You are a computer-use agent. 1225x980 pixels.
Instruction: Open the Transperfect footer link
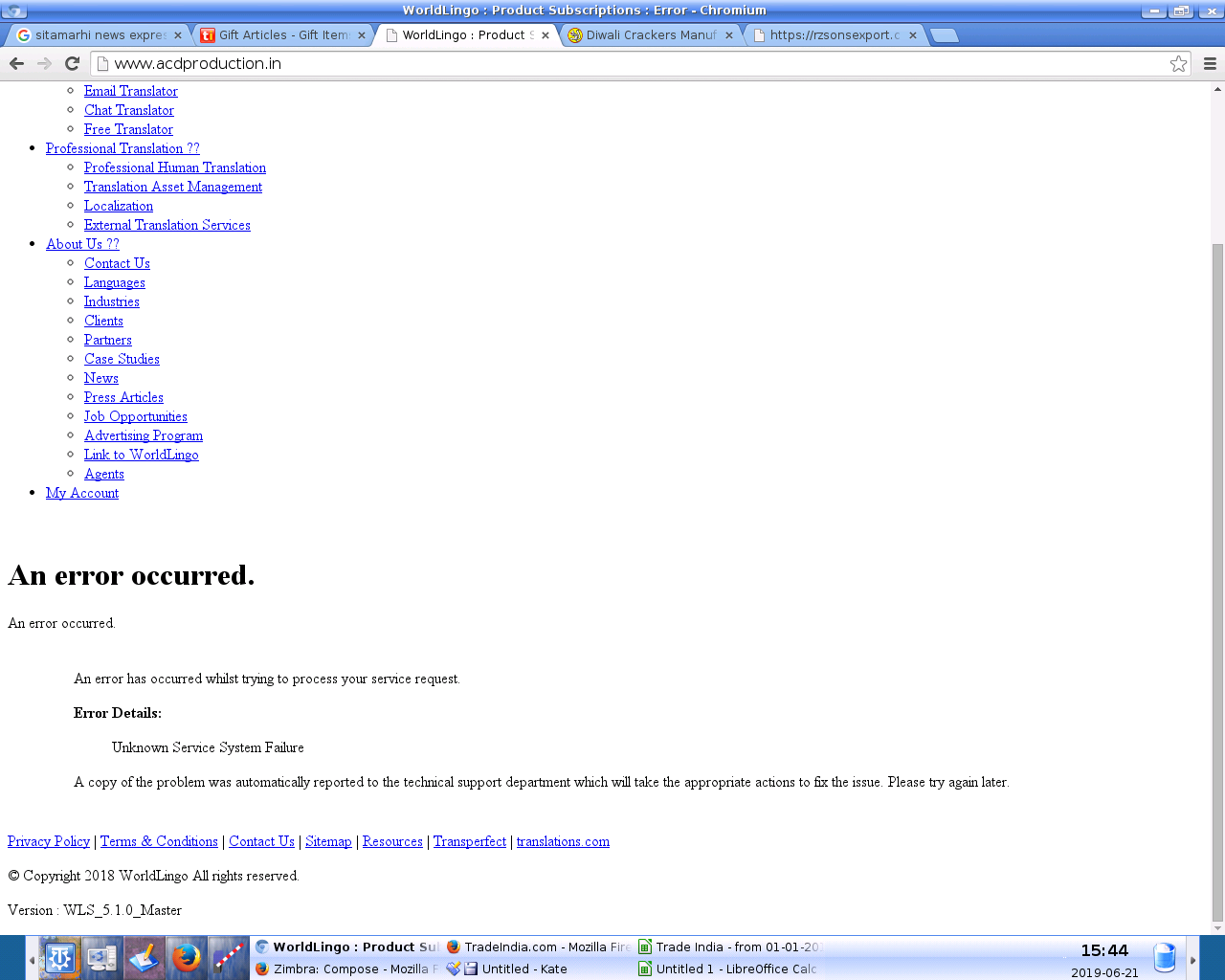(470, 841)
